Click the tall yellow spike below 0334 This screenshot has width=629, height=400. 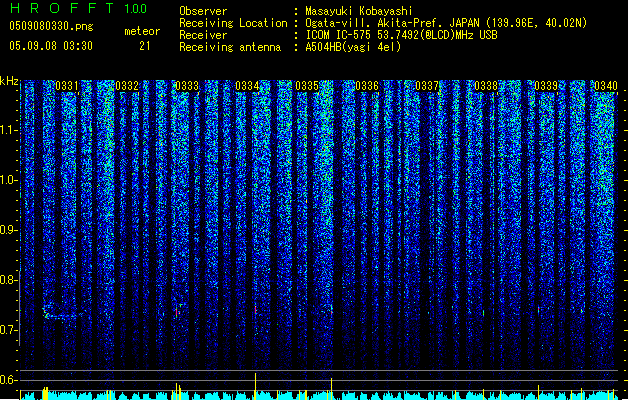pyautogui.click(x=256, y=386)
